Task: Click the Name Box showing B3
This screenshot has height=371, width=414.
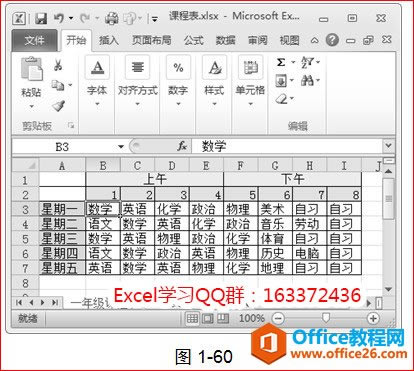Action: pos(63,146)
